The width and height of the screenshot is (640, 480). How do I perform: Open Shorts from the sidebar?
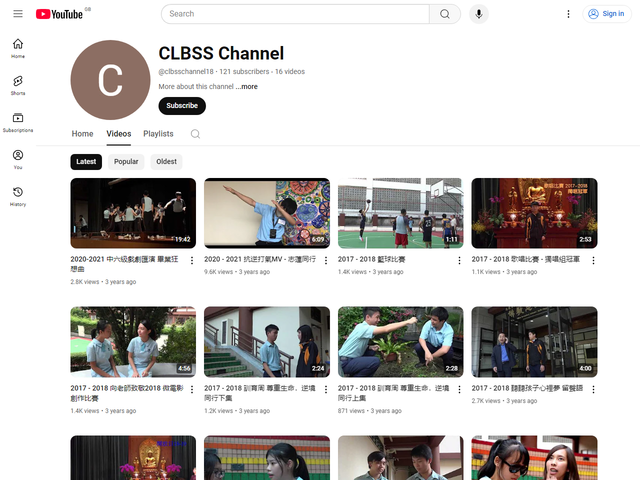tap(18, 85)
